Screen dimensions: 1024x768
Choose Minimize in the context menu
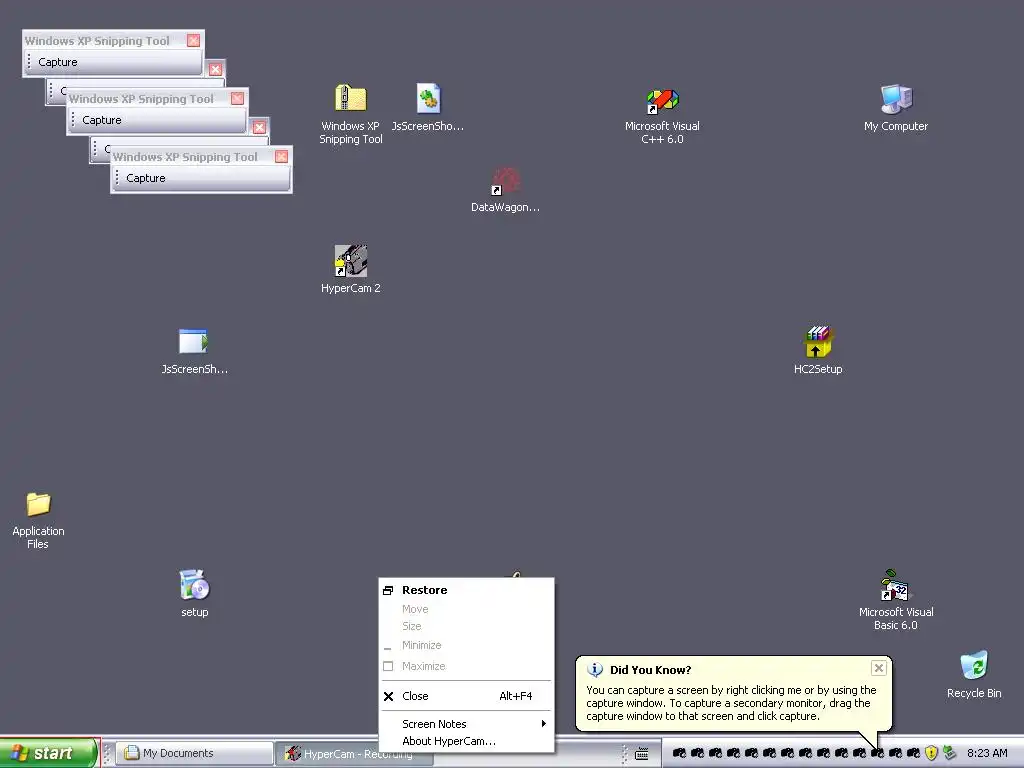pos(466,645)
